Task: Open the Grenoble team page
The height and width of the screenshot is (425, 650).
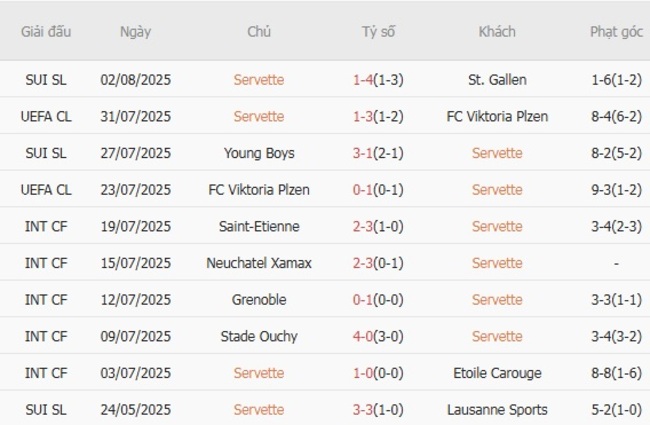Action: (258, 300)
